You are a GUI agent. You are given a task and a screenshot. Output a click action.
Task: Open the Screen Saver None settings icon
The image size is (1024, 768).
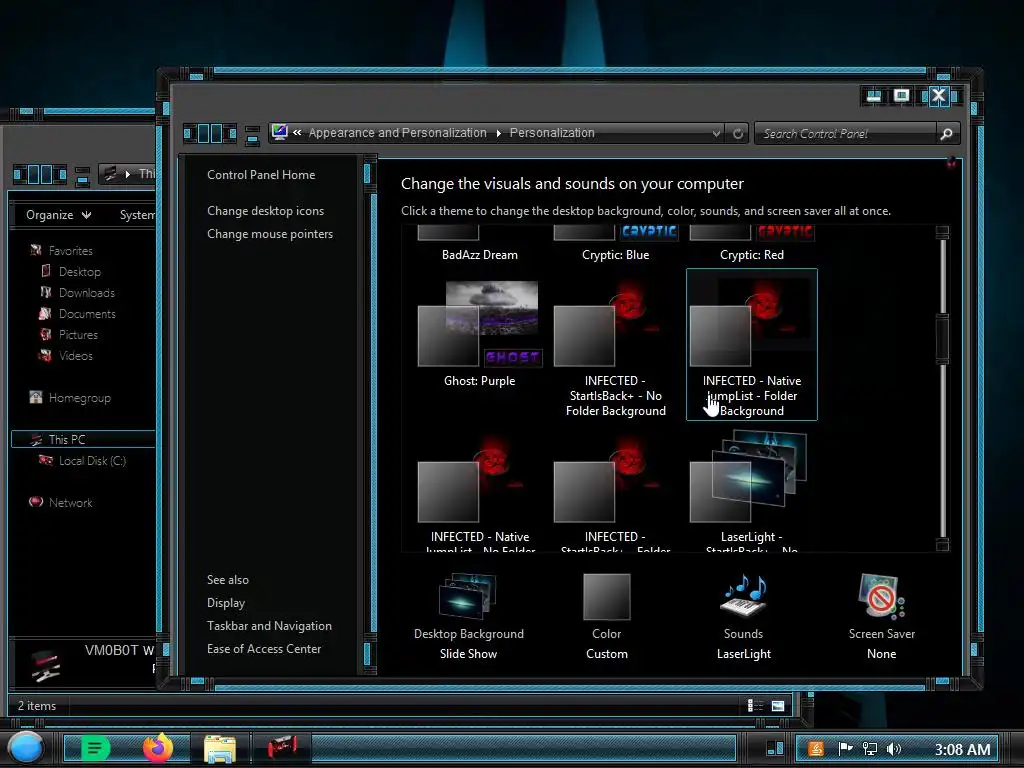point(881,597)
